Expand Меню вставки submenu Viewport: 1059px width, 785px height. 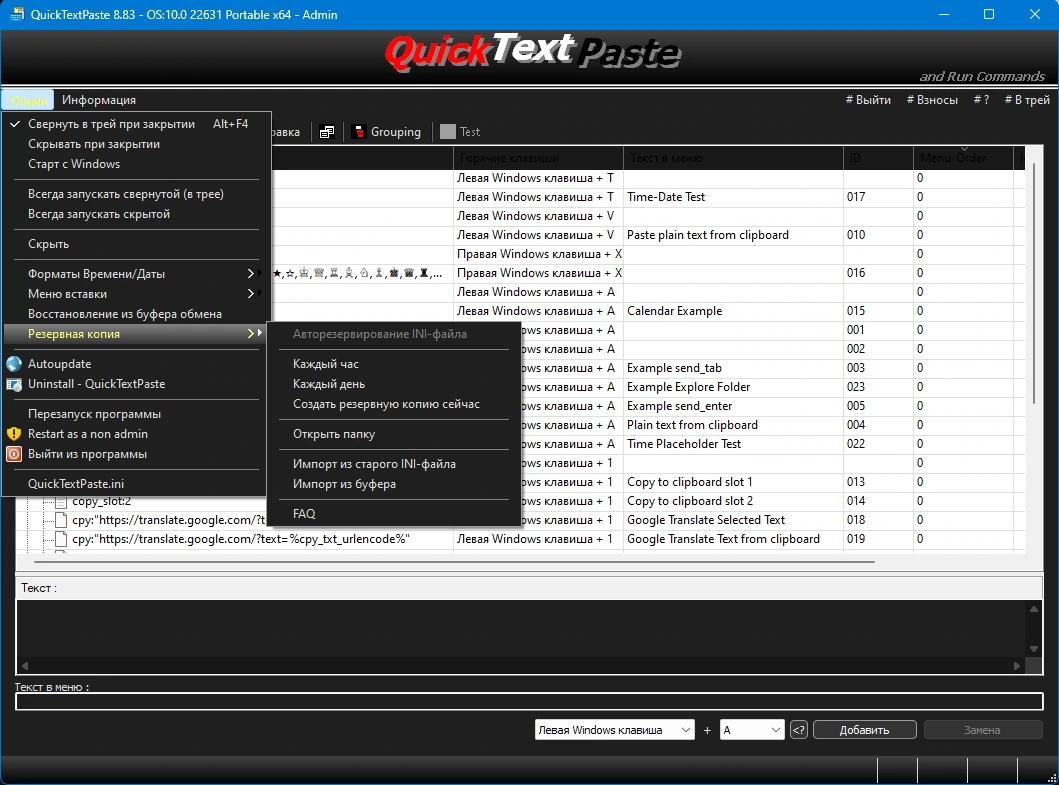pos(135,294)
